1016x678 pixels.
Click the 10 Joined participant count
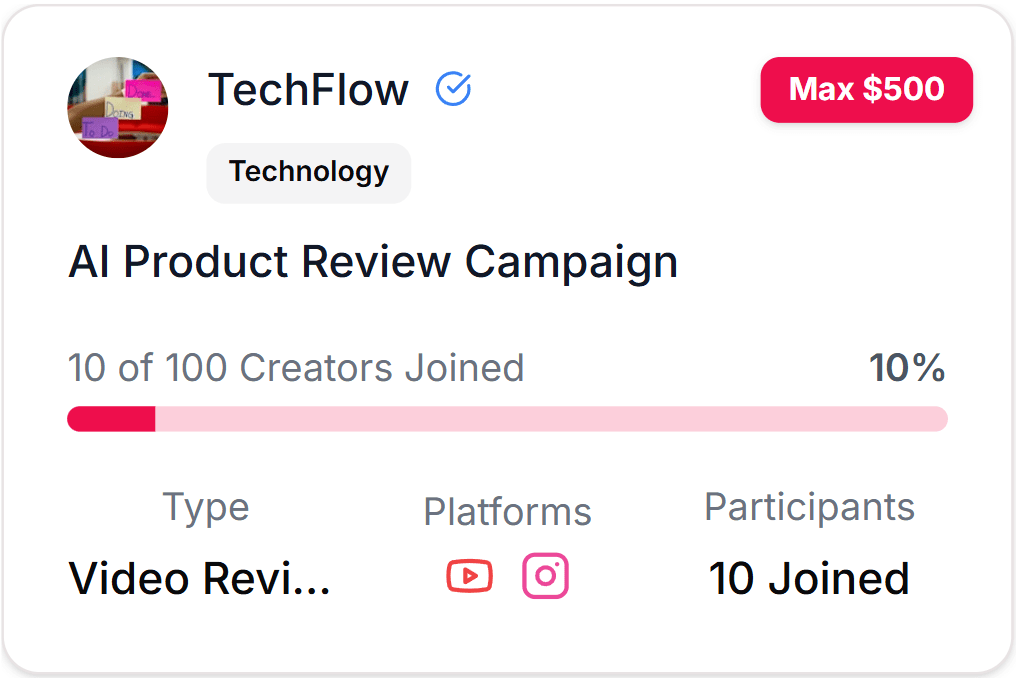coord(809,578)
